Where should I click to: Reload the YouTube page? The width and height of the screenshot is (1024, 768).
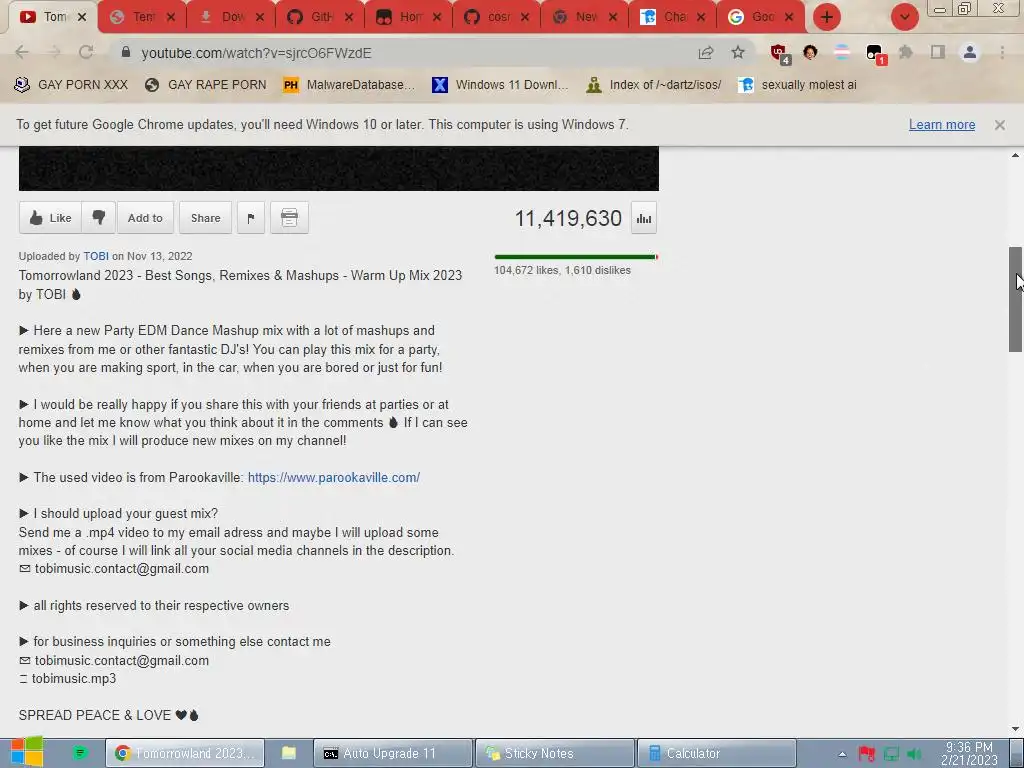point(86,52)
